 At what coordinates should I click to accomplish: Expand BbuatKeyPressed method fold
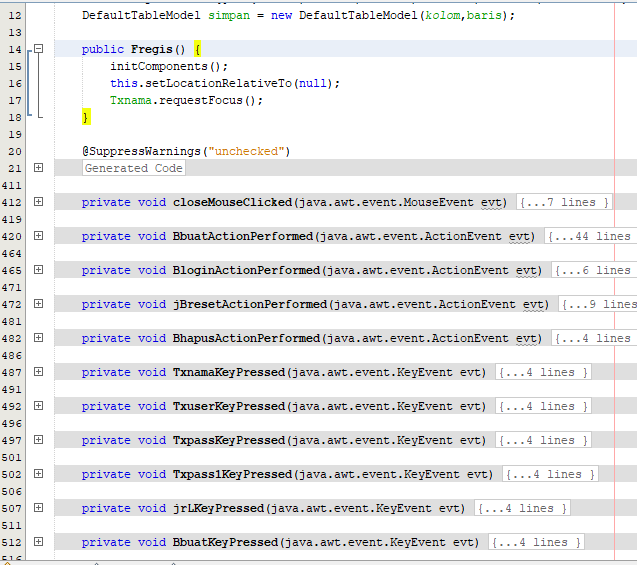(x=39, y=541)
